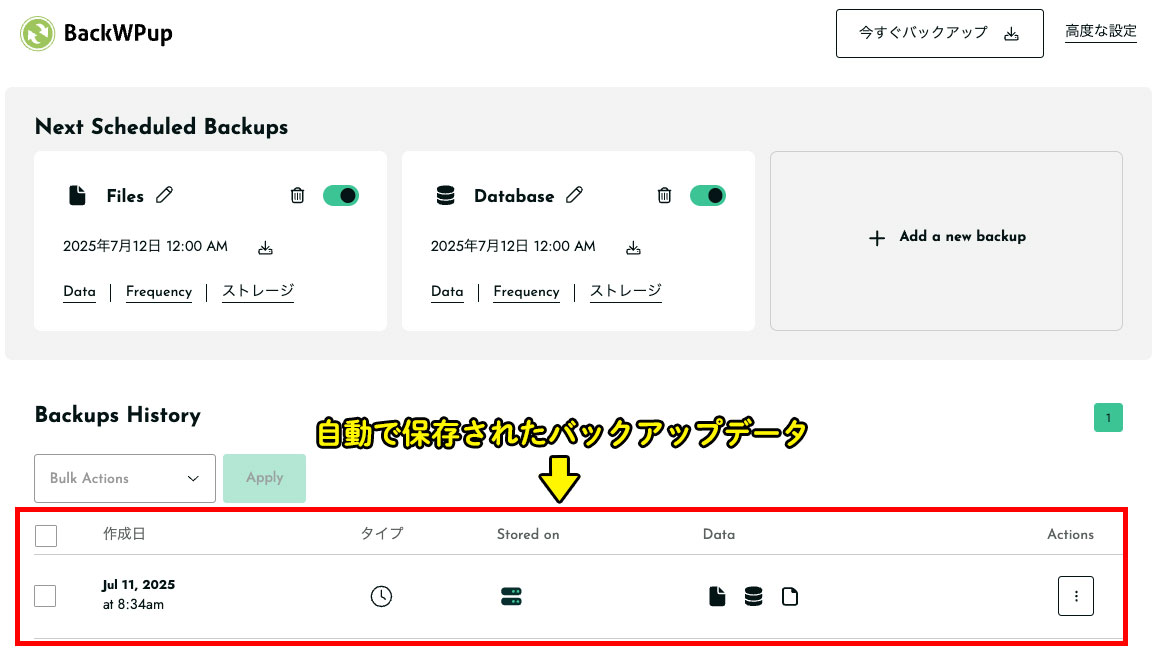Open the Frequency link in Files card
The image size is (1154, 653).
(159, 292)
